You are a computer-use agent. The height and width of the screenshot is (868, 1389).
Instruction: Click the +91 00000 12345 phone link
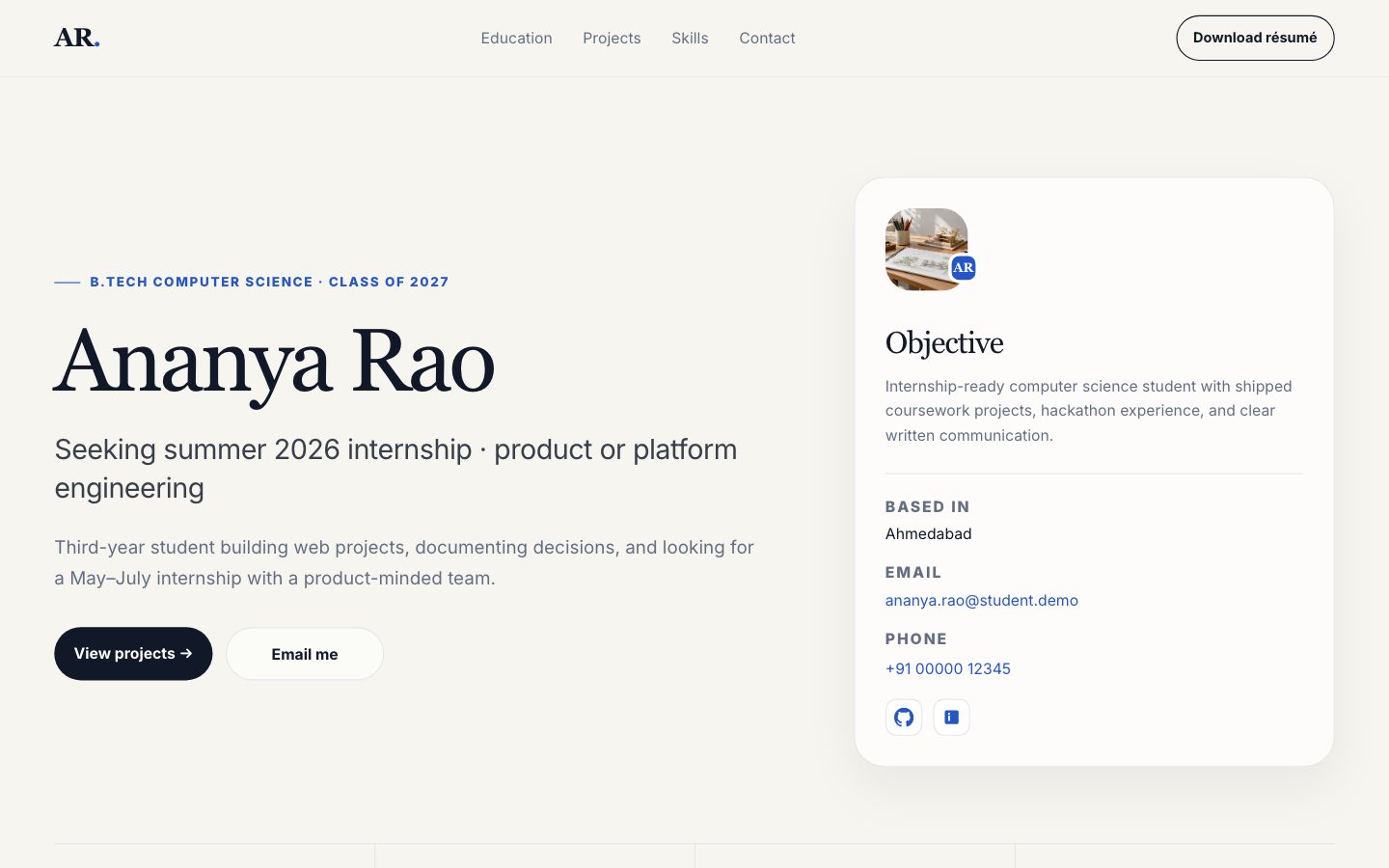948,668
